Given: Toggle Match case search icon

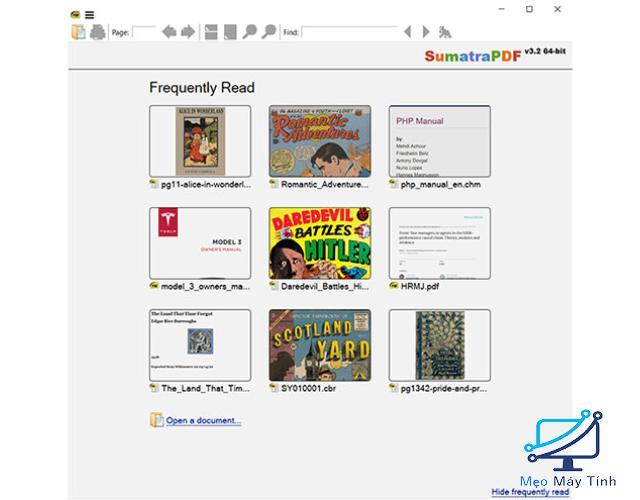Looking at the screenshot, I should [x=445, y=32].
